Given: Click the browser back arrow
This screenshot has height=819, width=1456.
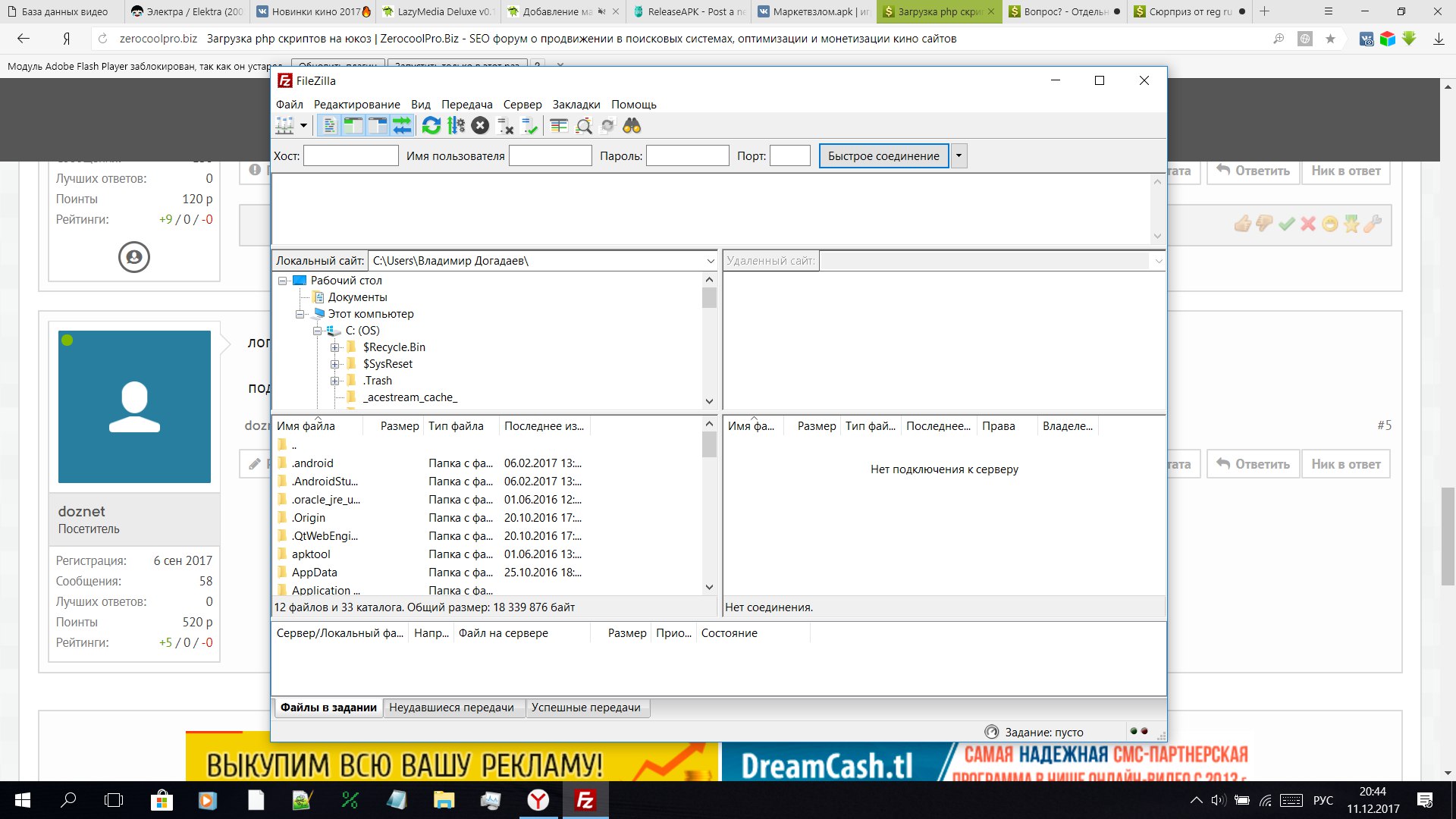Looking at the screenshot, I should point(24,39).
